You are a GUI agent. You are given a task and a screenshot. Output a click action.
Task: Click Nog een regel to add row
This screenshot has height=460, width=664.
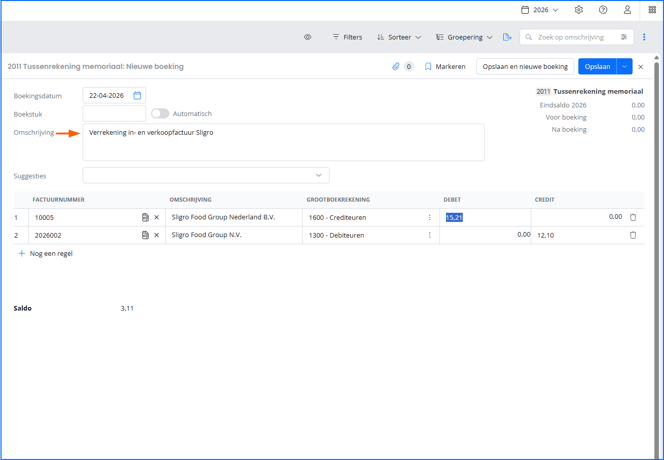click(x=45, y=253)
